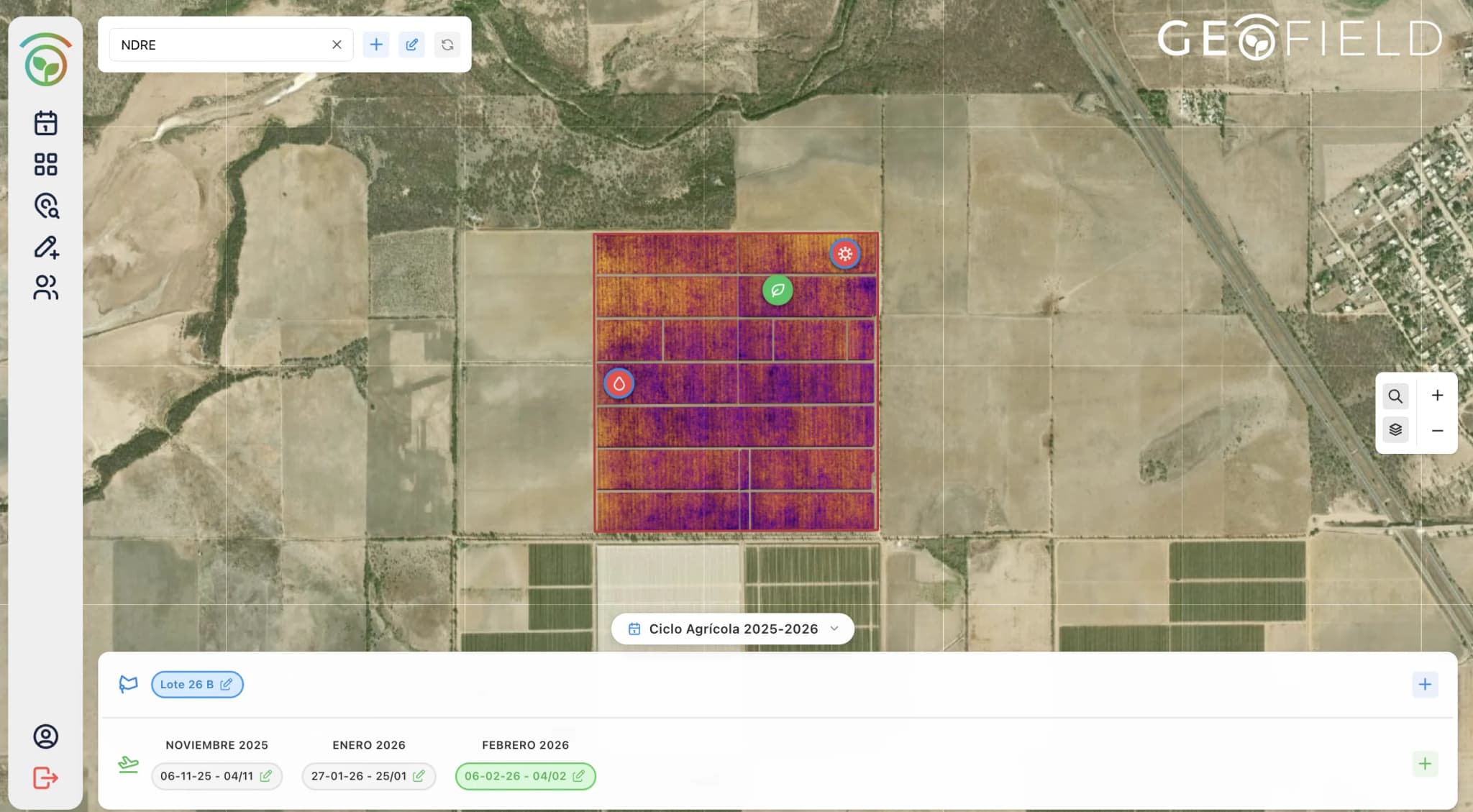Open the map layers switcher

tap(1395, 429)
